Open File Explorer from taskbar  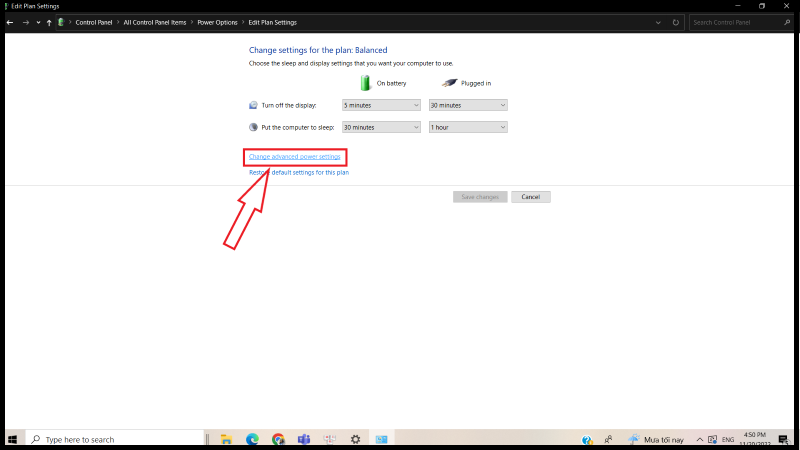[x=226, y=439]
